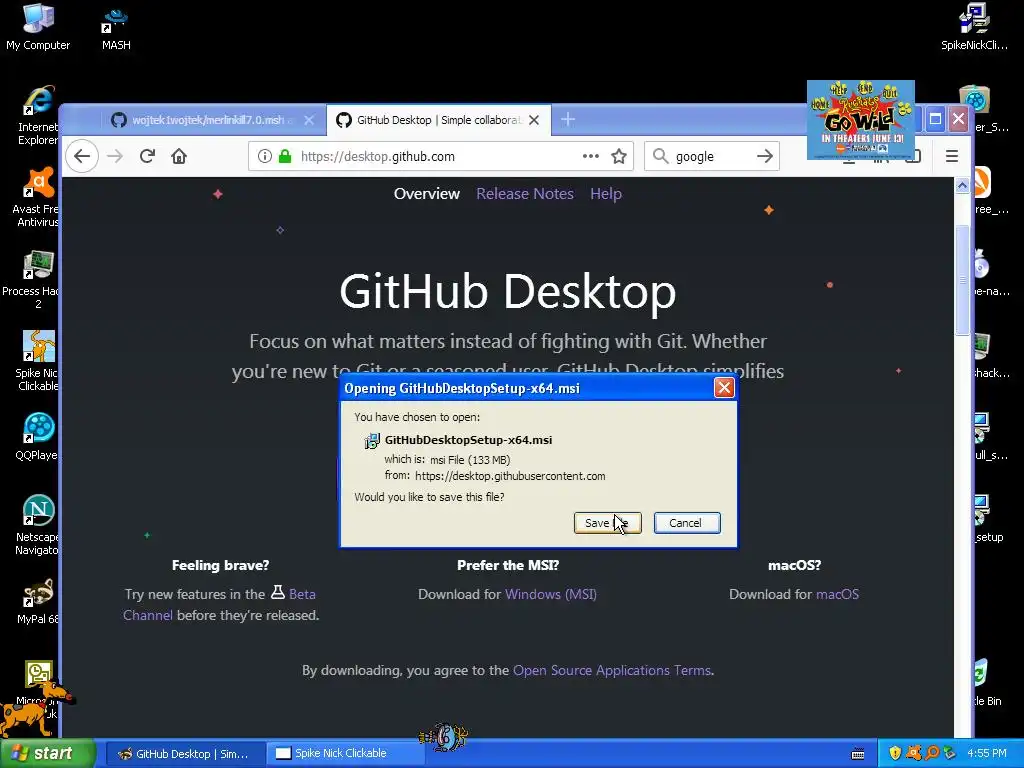This screenshot has width=1024, height=768.
Task: Click the green secure connection padlock
Action: [x=285, y=156]
